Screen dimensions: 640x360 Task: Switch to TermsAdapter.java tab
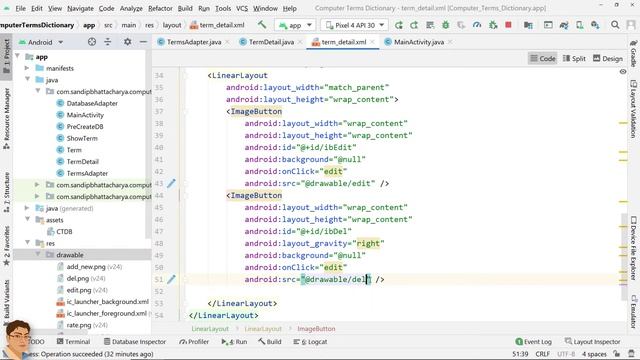(193, 42)
